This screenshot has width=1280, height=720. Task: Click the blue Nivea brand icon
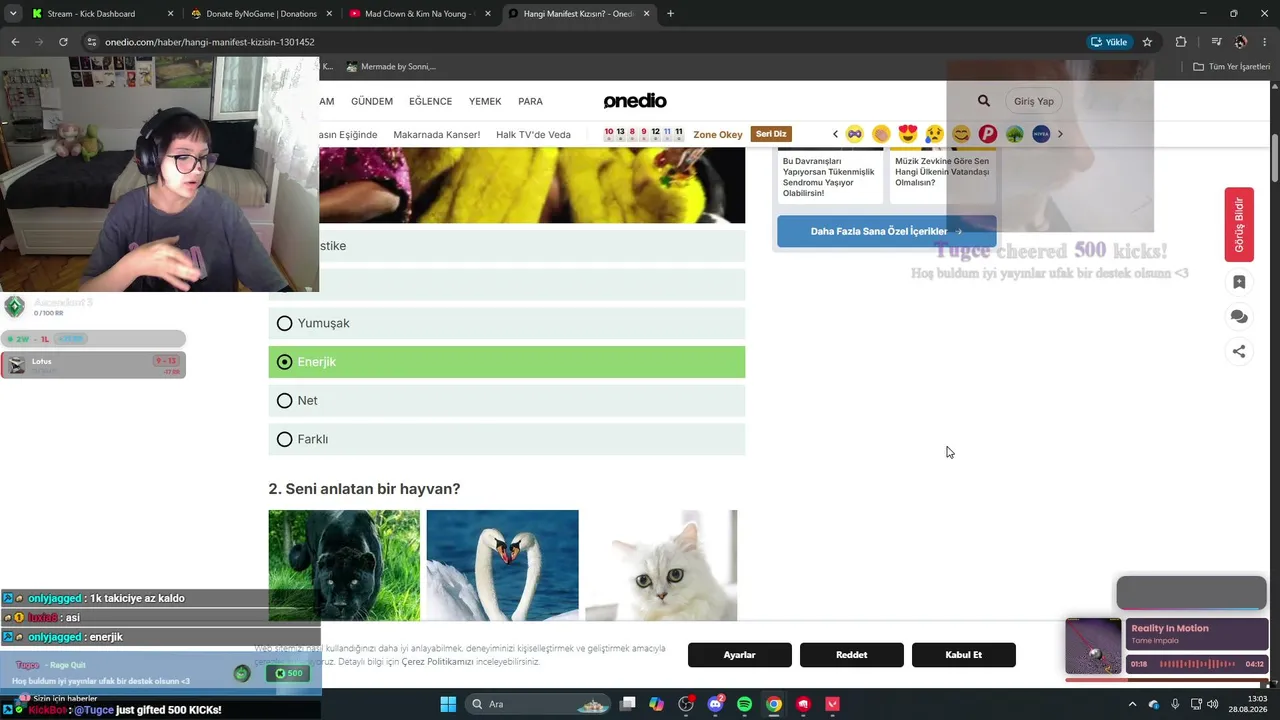tap(1041, 134)
